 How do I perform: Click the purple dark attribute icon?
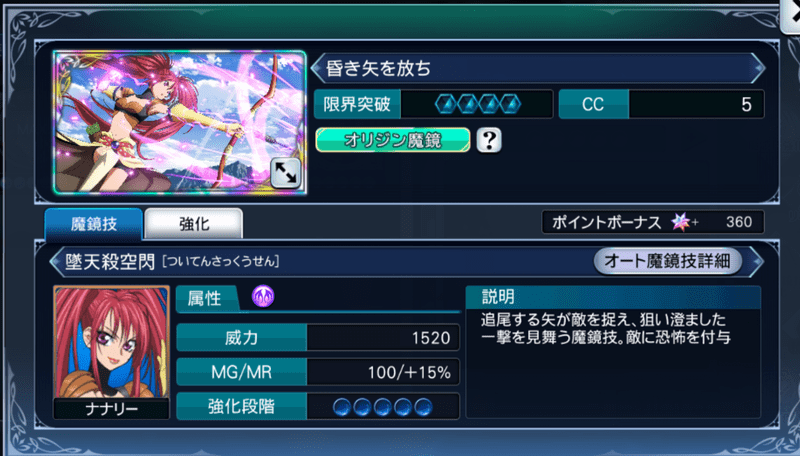(263, 296)
